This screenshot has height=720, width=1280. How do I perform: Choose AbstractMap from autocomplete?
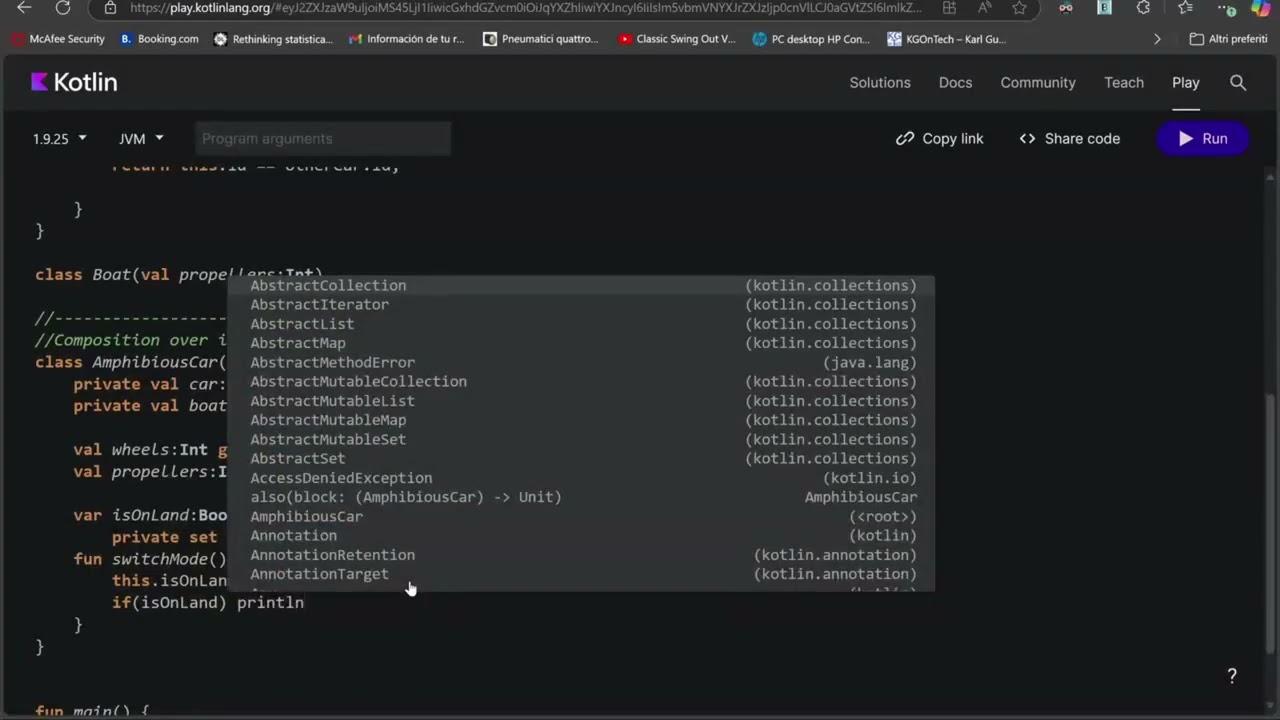click(581, 343)
